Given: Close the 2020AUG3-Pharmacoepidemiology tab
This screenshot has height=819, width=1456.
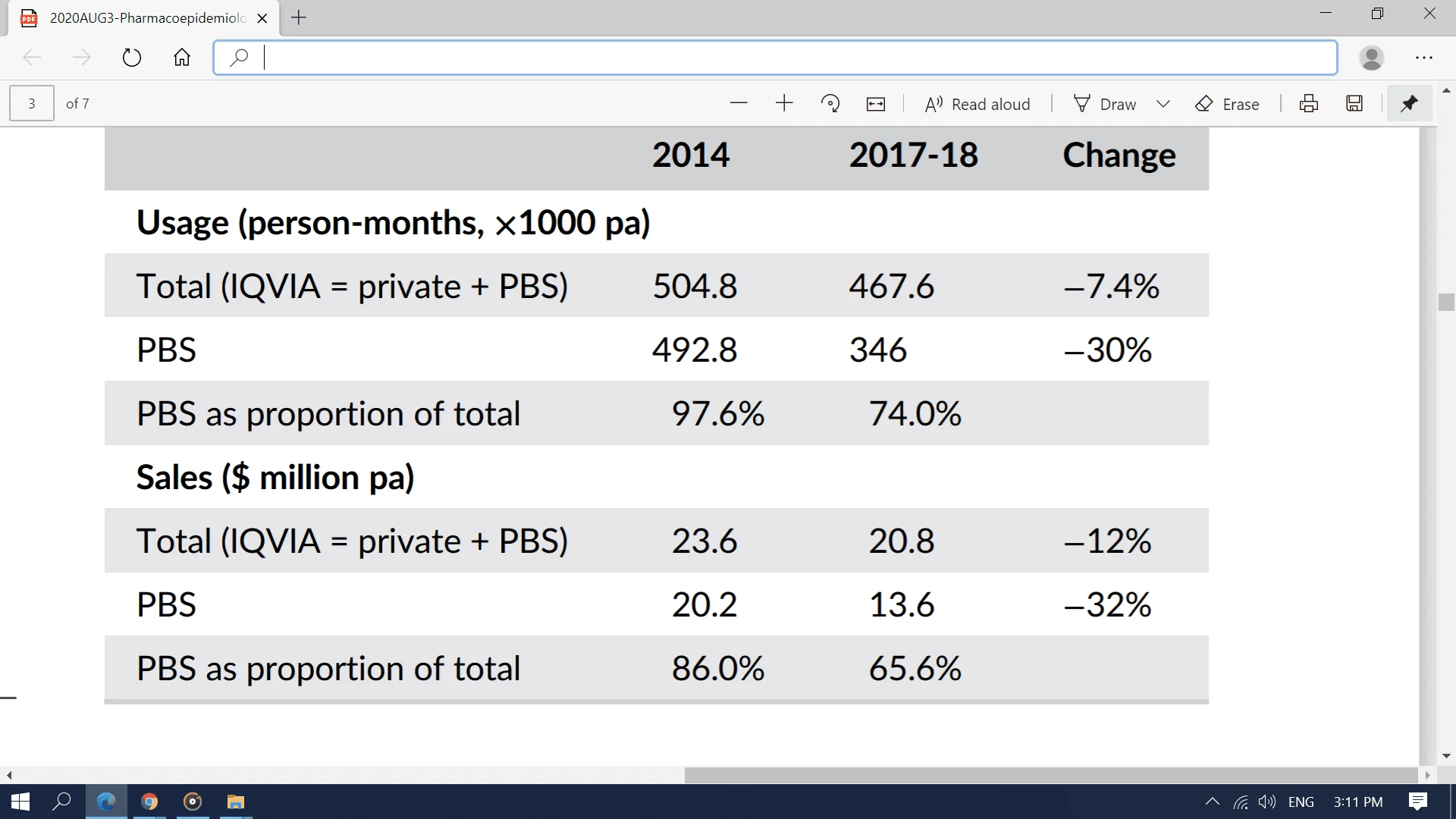Looking at the screenshot, I should (262, 18).
